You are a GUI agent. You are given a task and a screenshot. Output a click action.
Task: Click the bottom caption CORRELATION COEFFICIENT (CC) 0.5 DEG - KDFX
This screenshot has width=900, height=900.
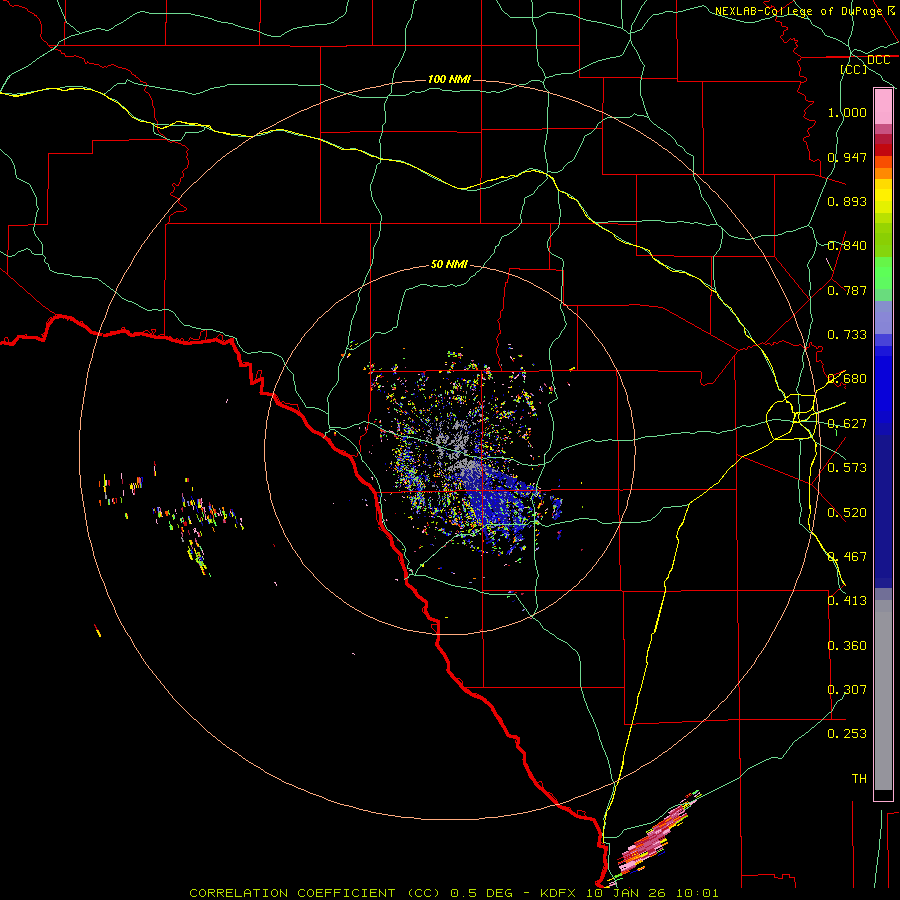(382, 893)
